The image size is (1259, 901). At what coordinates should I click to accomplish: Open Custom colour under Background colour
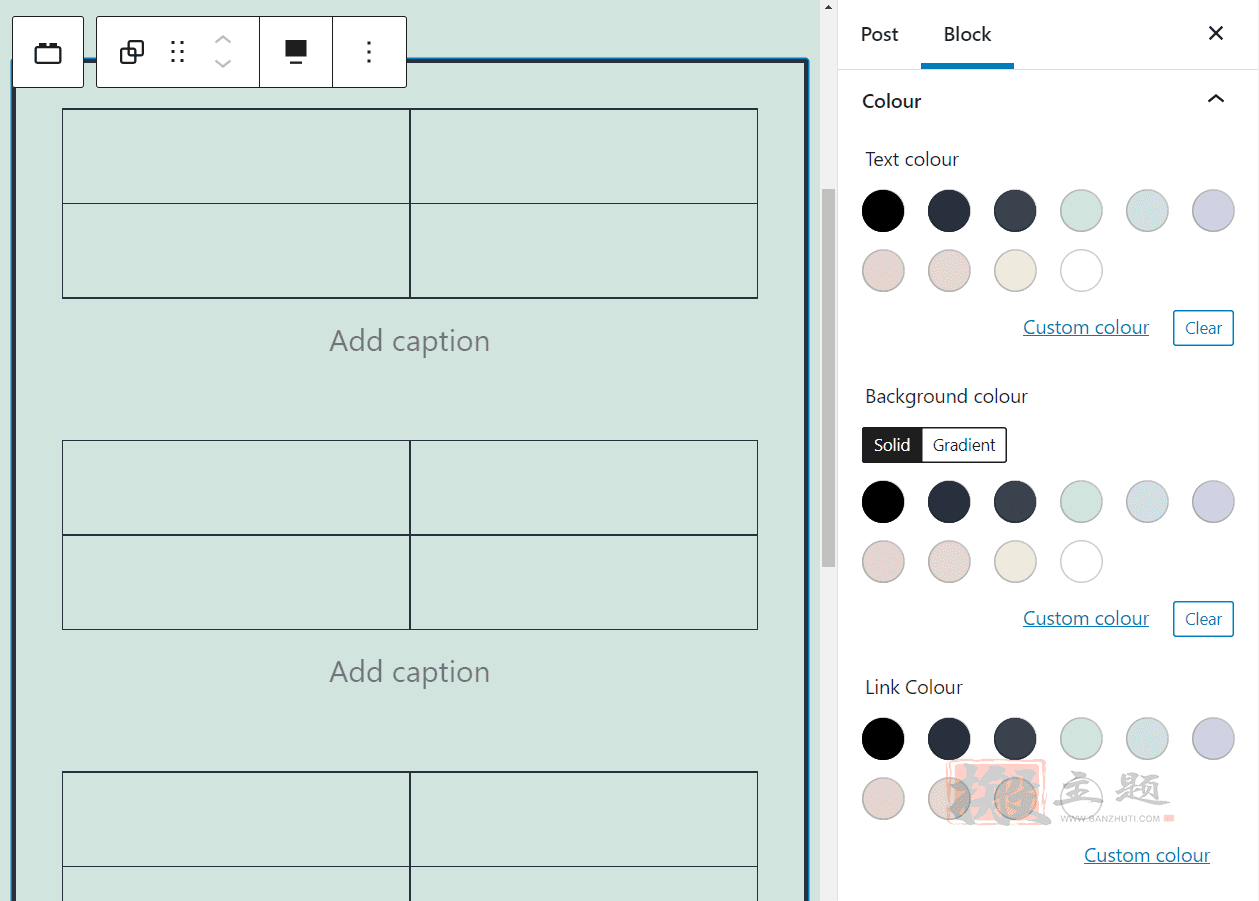1086,618
